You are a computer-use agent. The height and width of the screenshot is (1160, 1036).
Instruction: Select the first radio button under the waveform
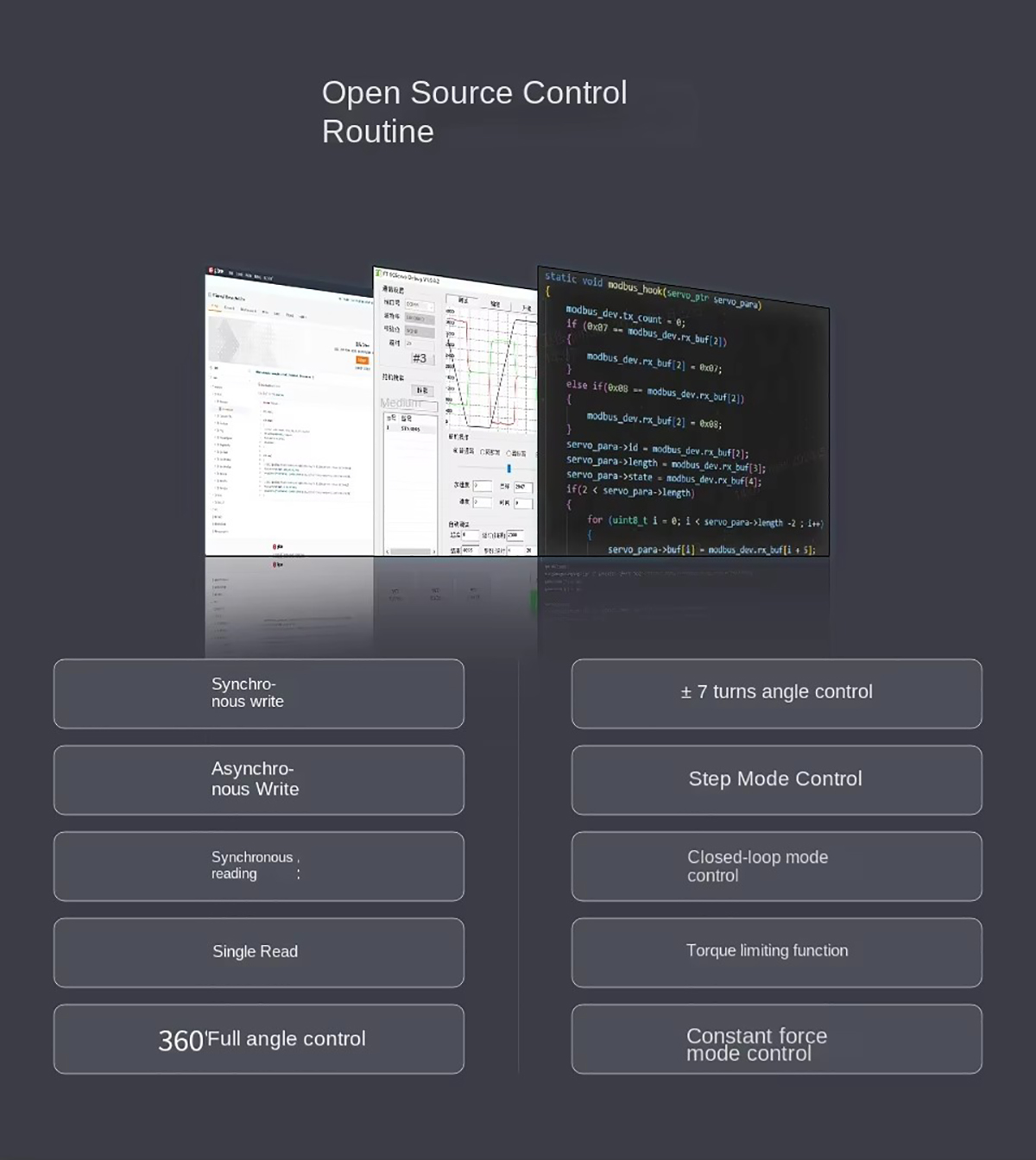tap(454, 451)
